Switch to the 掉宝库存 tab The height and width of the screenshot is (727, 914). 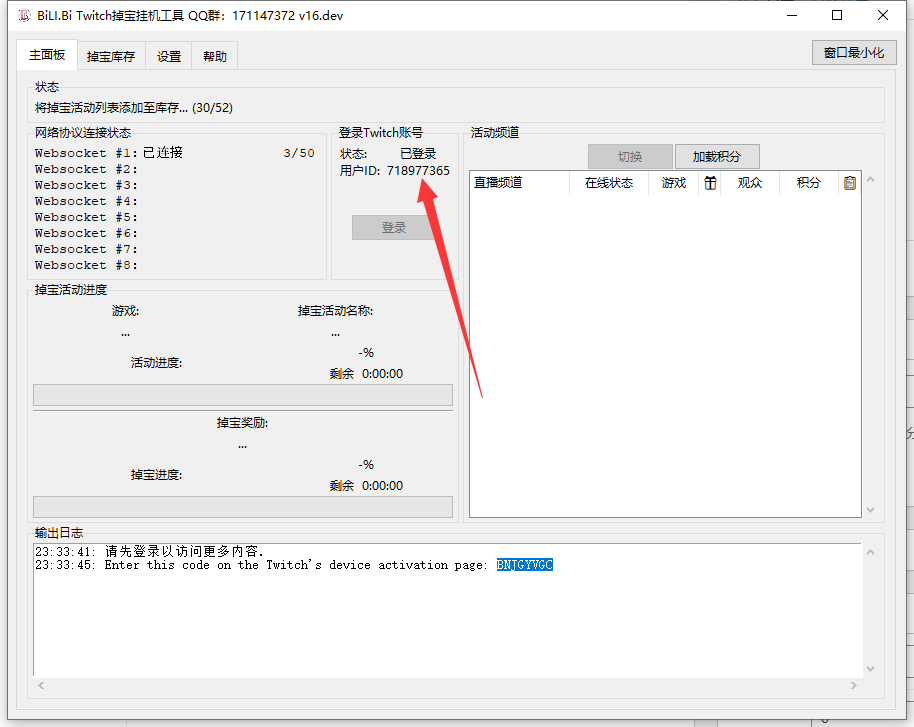click(110, 55)
